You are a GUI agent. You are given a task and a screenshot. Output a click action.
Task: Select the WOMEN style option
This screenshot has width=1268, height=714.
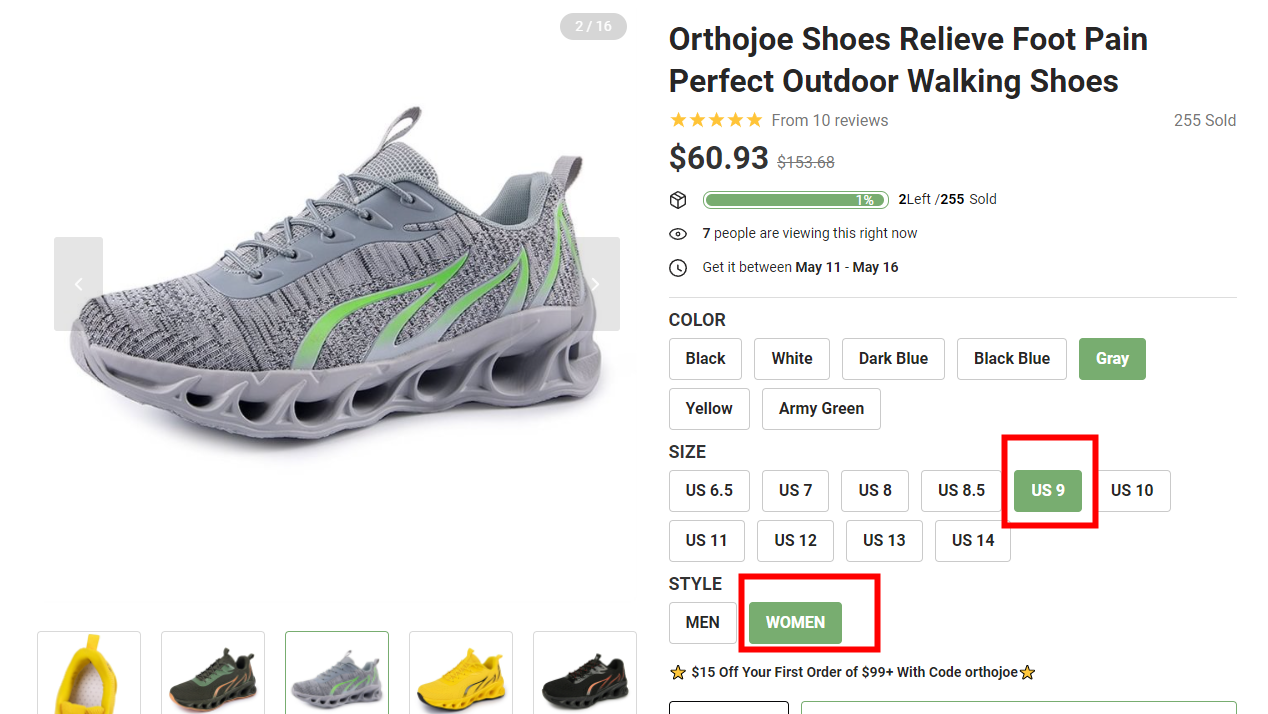[x=795, y=623]
